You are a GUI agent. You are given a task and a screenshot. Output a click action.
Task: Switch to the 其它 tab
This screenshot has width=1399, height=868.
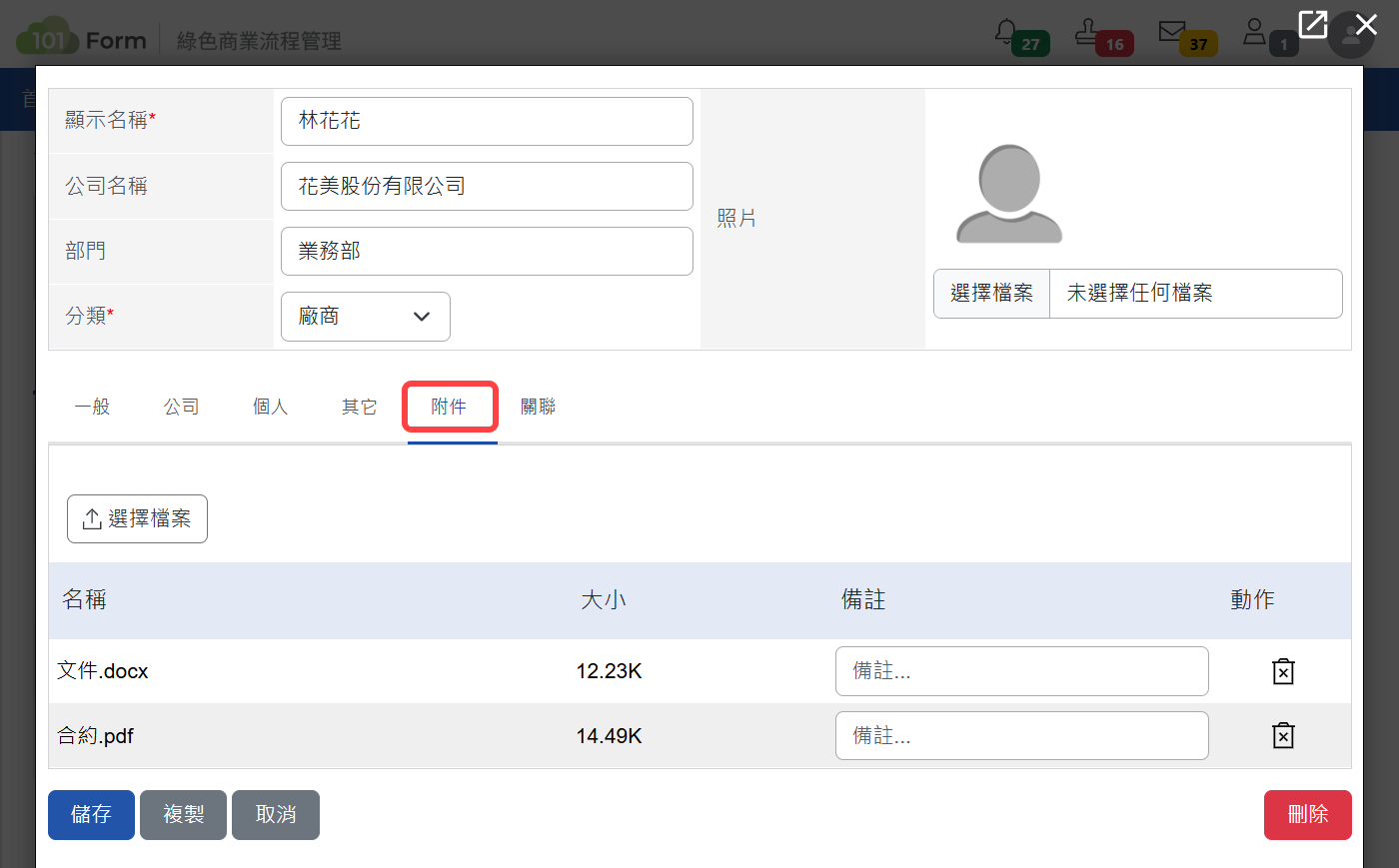click(x=360, y=407)
